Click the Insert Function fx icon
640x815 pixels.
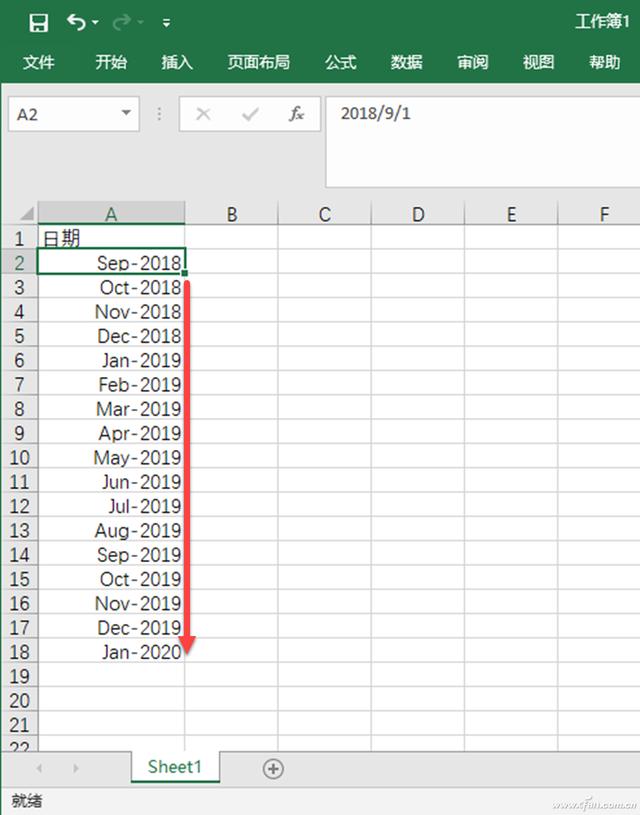pyautogui.click(x=296, y=113)
